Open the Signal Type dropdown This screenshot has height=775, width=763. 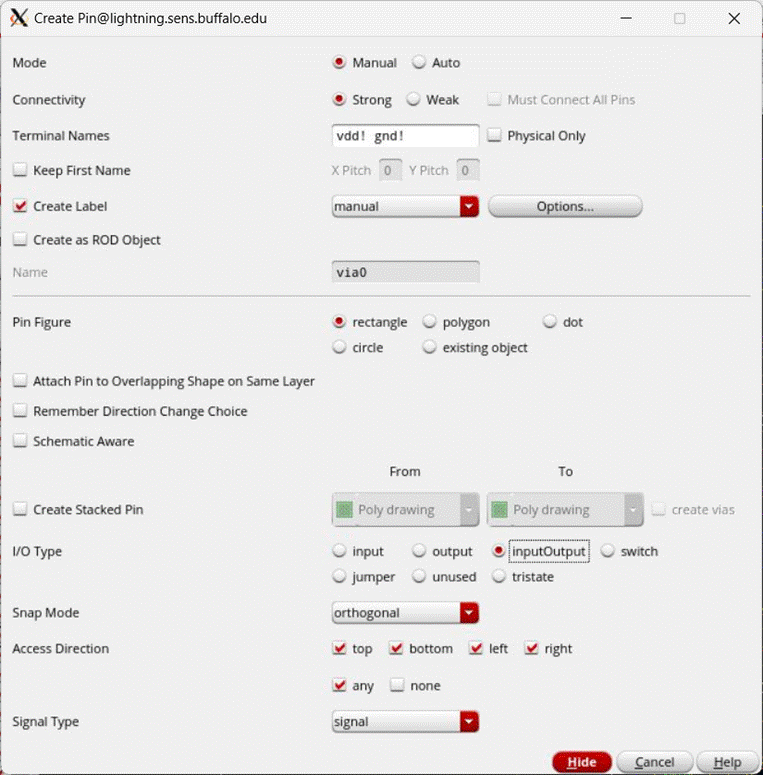click(469, 722)
